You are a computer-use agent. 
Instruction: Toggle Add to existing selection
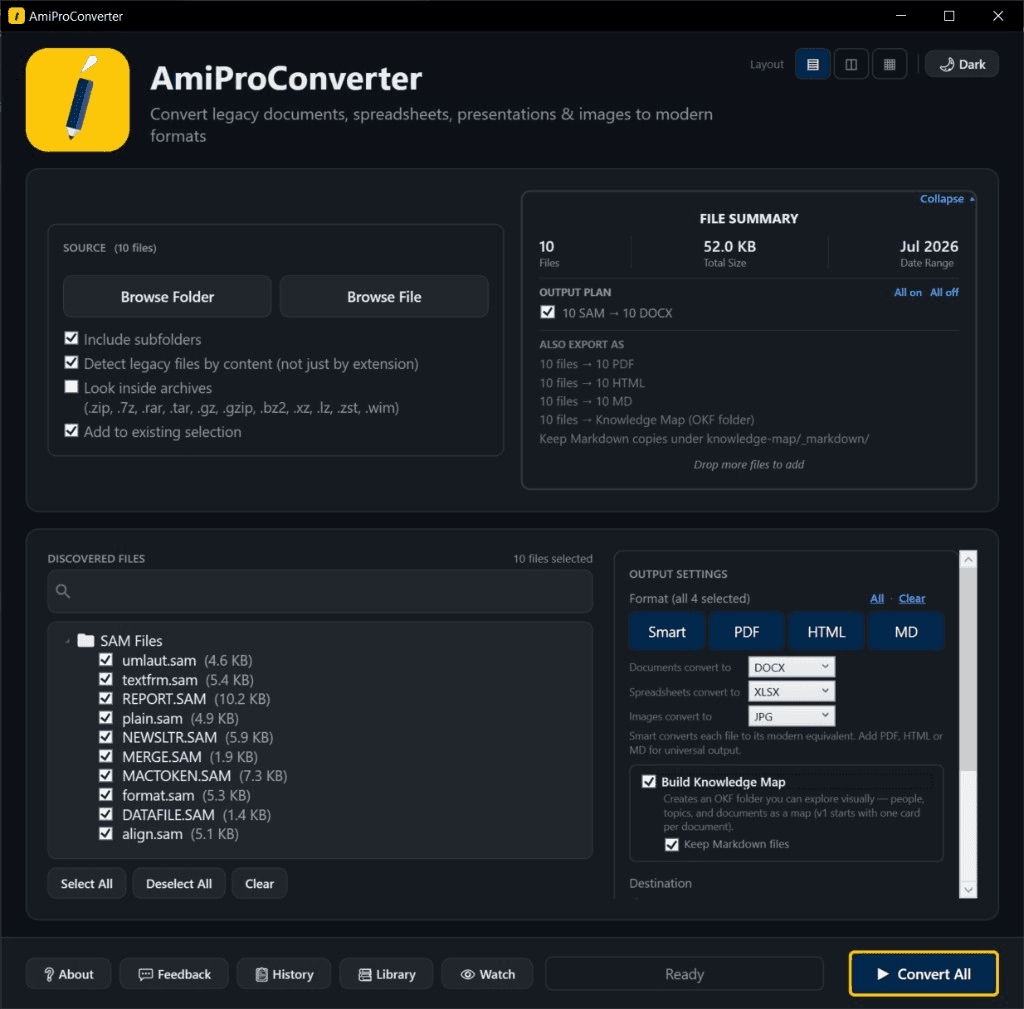pyautogui.click(x=71, y=430)
